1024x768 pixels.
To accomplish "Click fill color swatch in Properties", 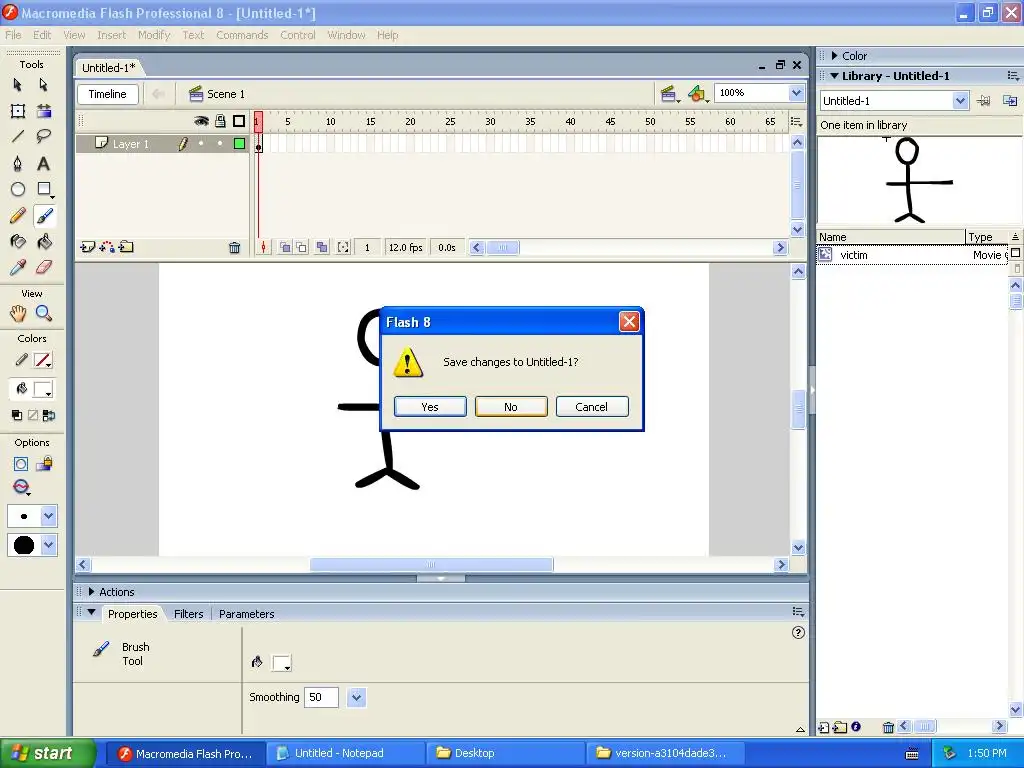I will (281, 663).
